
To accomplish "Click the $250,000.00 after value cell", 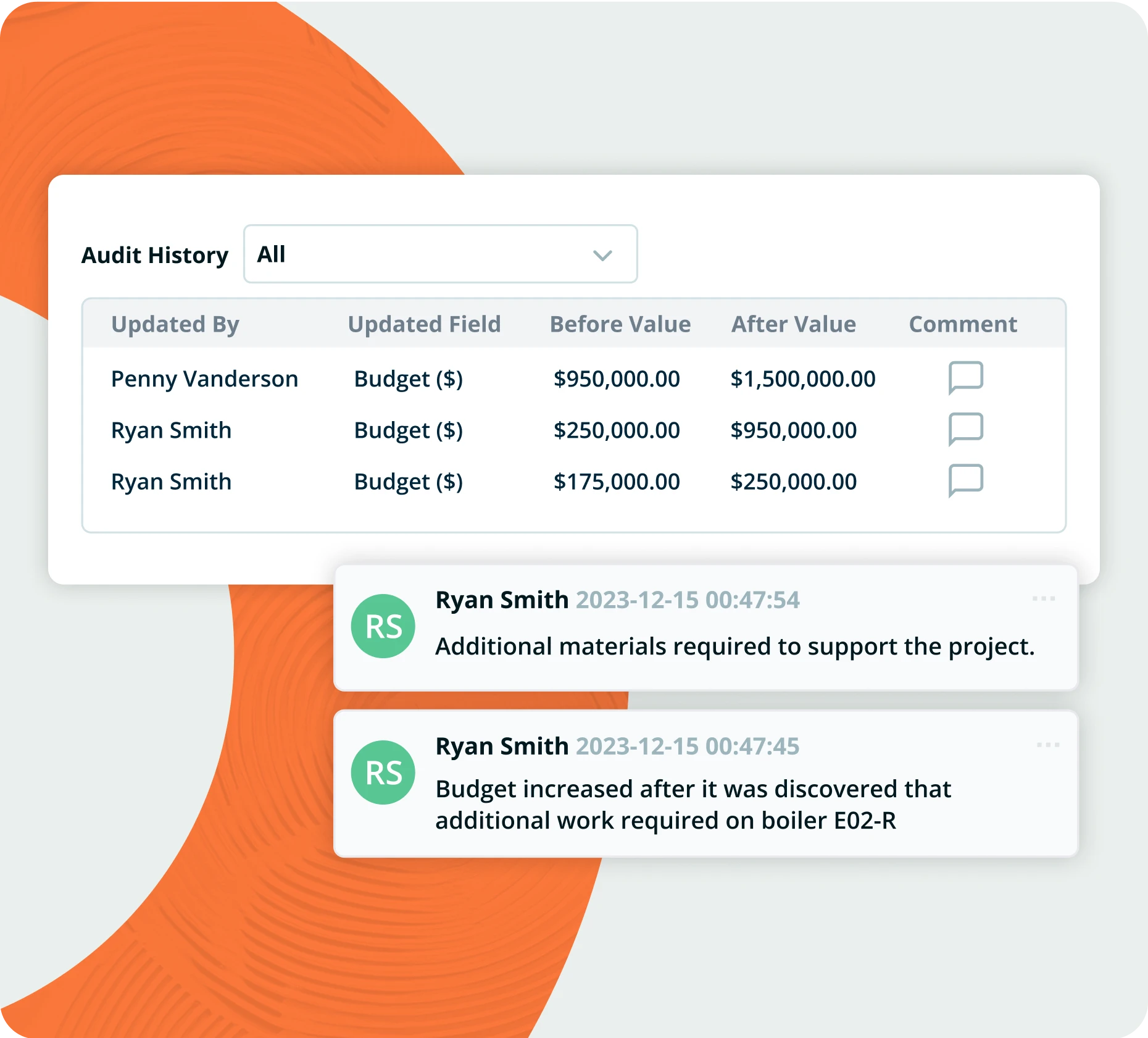I will [x=793, y=482].
